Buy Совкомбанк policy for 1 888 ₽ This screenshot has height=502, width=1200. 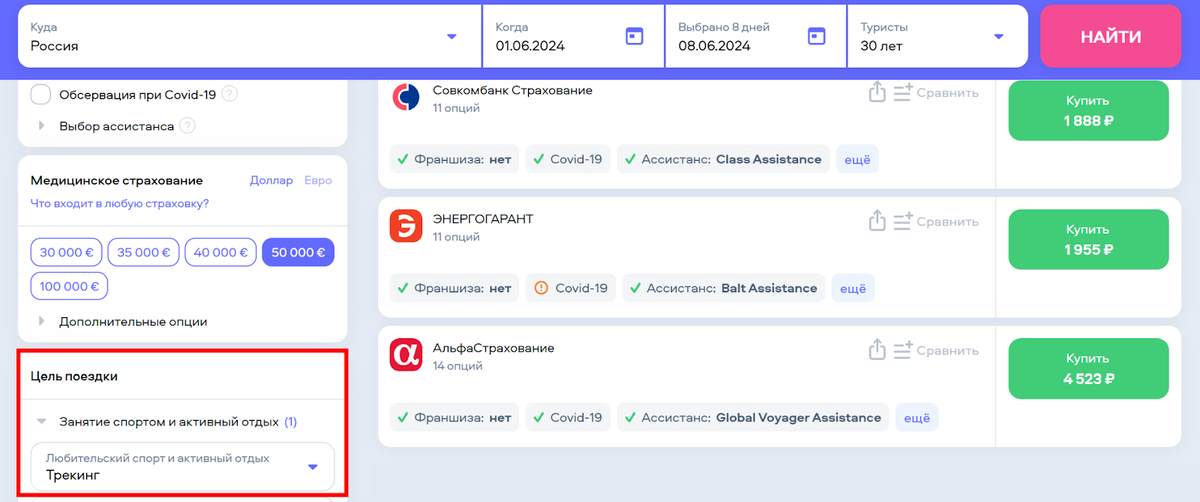[1088, 111]
